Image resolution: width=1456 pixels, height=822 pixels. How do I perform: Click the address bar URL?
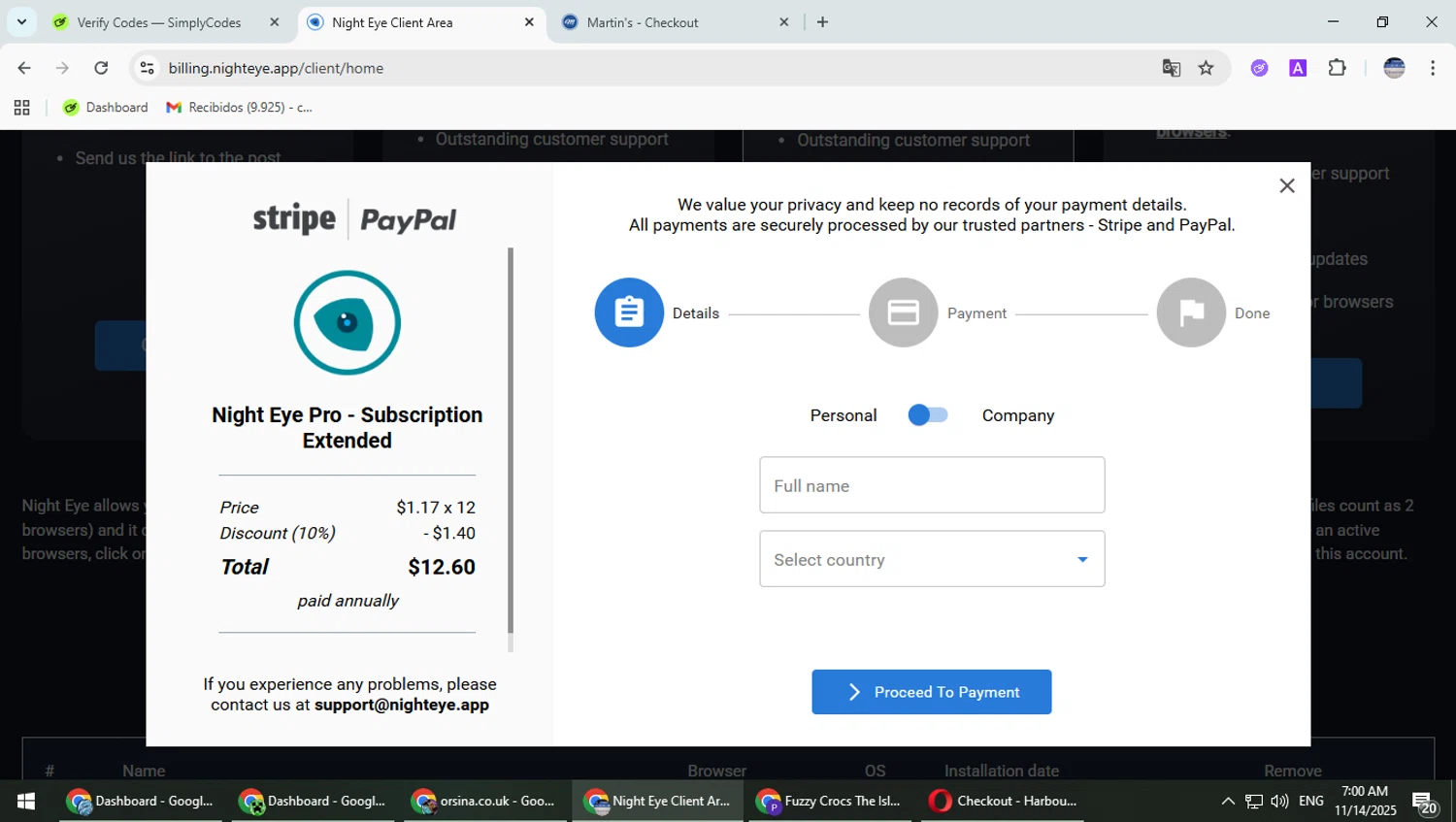[x=276, y=68]
